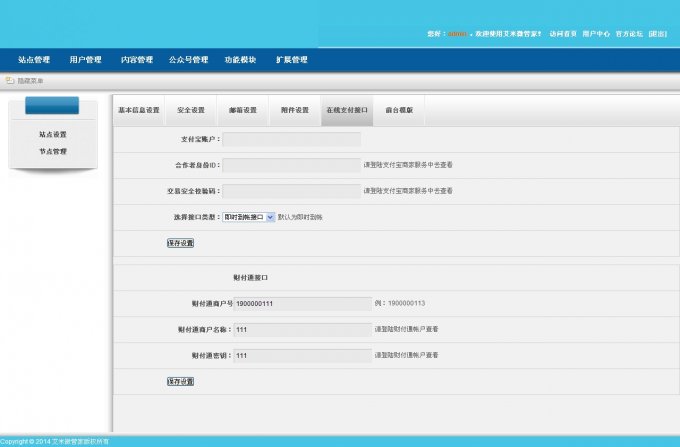Viewport: 680px width, 447px height.
Task: Click the 选择接口类型 label
Action: point(197,217)
